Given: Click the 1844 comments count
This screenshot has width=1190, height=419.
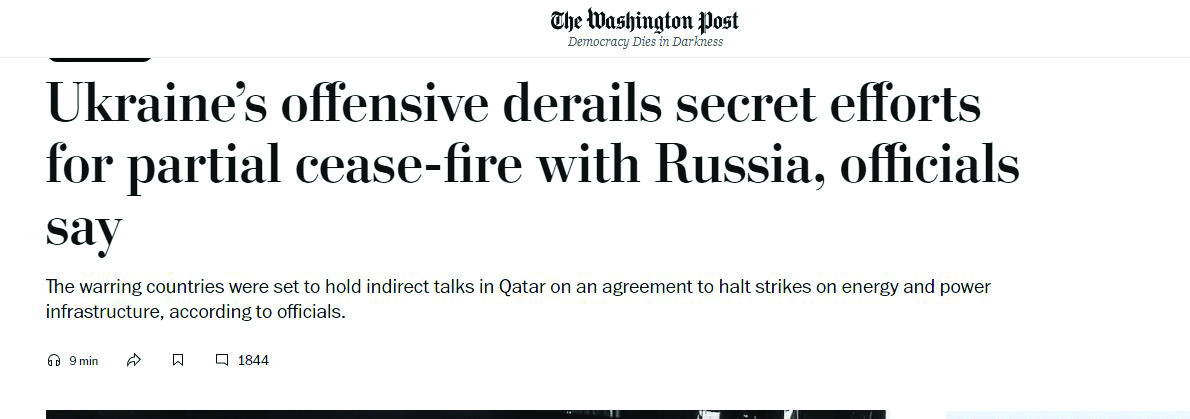Looking at the screenshot, I should pyautogui.click(x=253, y=360).
